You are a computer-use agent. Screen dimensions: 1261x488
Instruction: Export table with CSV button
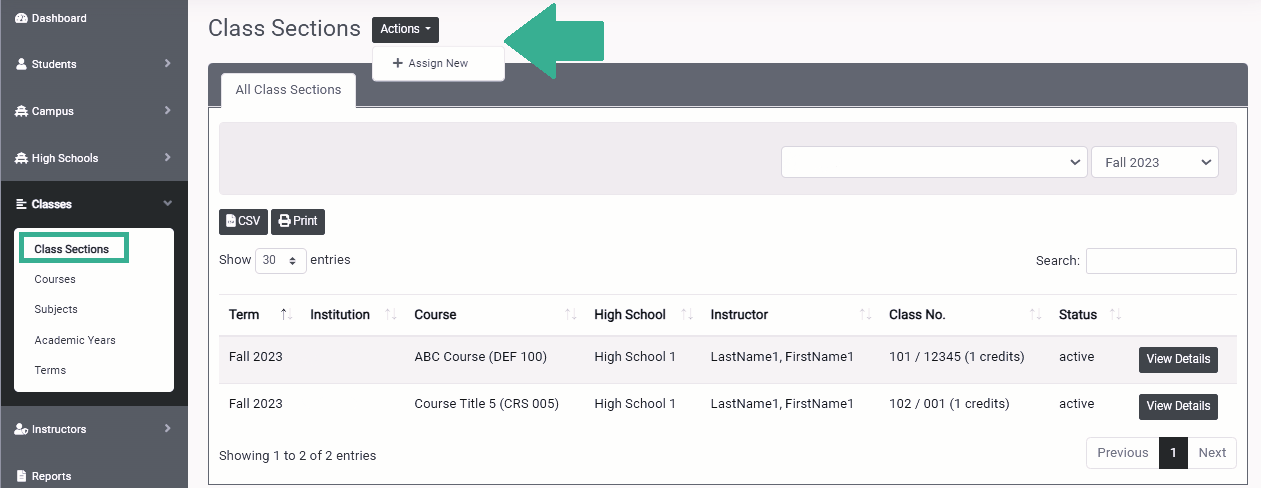243,221
